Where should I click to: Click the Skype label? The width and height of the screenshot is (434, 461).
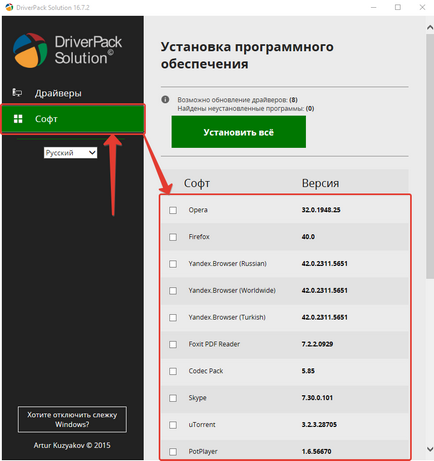point(197,398)
